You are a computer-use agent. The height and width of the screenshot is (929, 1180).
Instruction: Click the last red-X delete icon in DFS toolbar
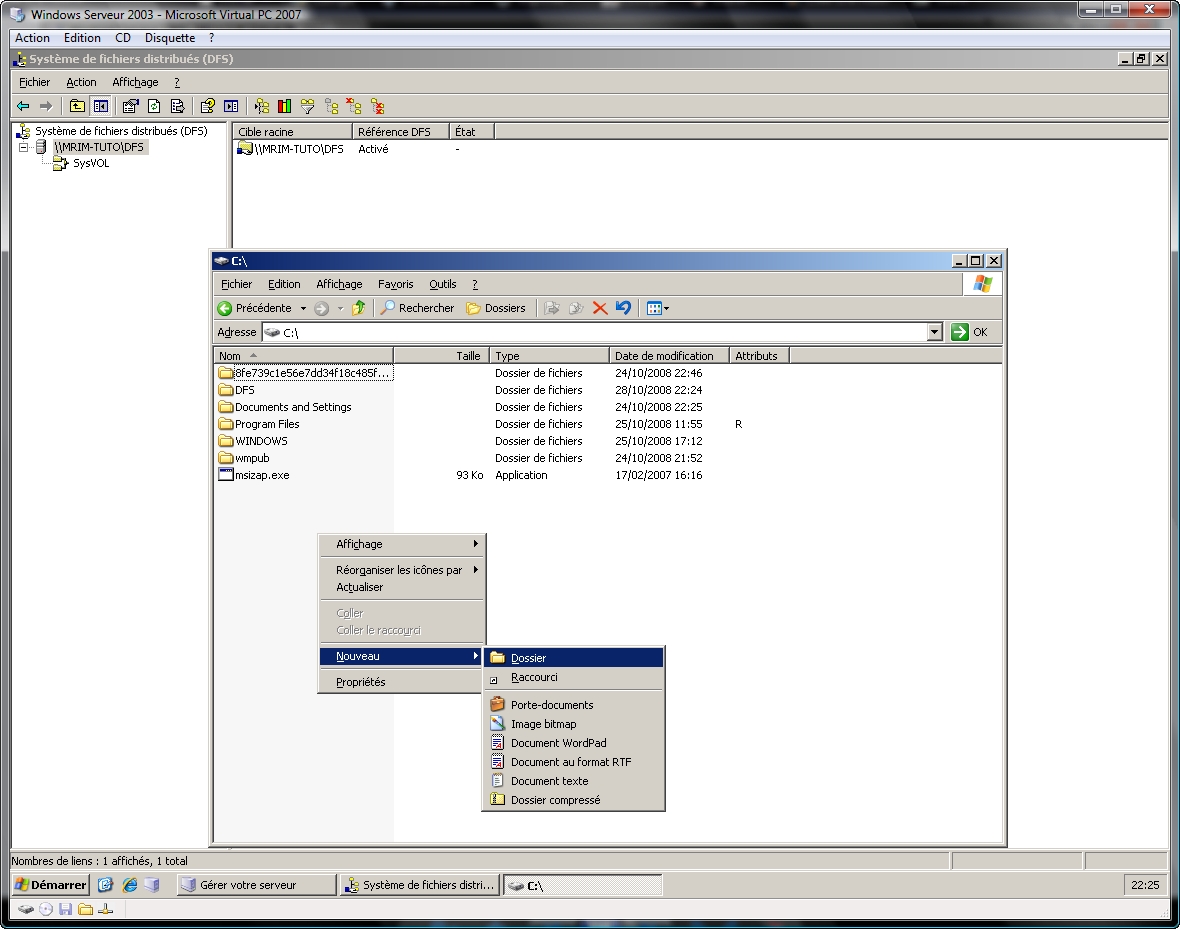377,106
